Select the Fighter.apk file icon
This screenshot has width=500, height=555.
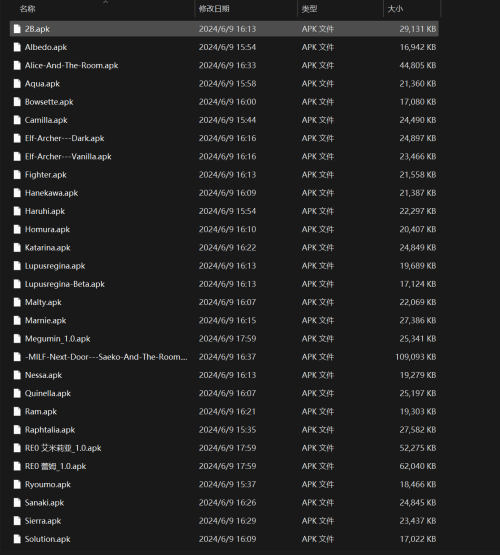tap(17, 175)
